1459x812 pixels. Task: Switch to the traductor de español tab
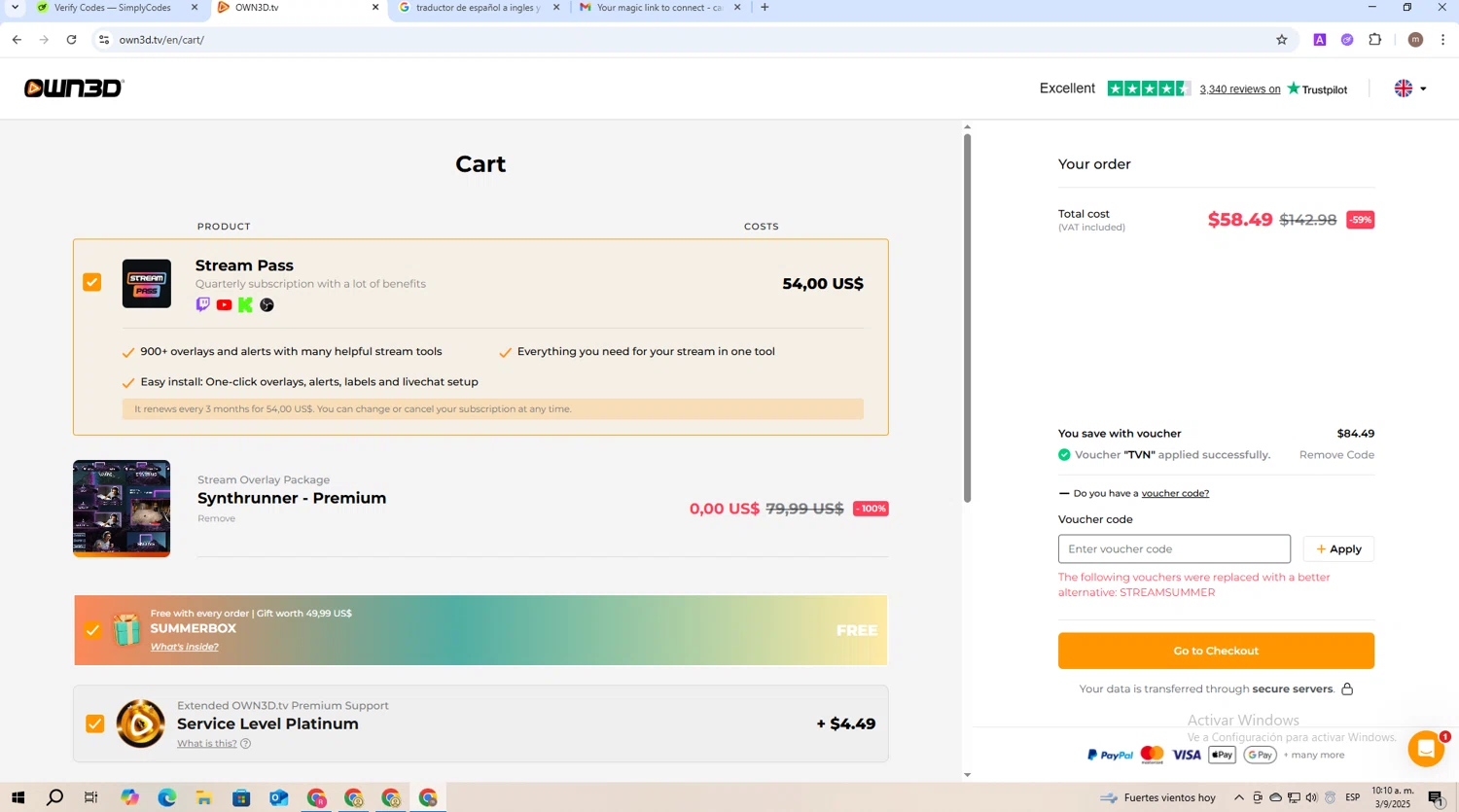pos(477,8)
